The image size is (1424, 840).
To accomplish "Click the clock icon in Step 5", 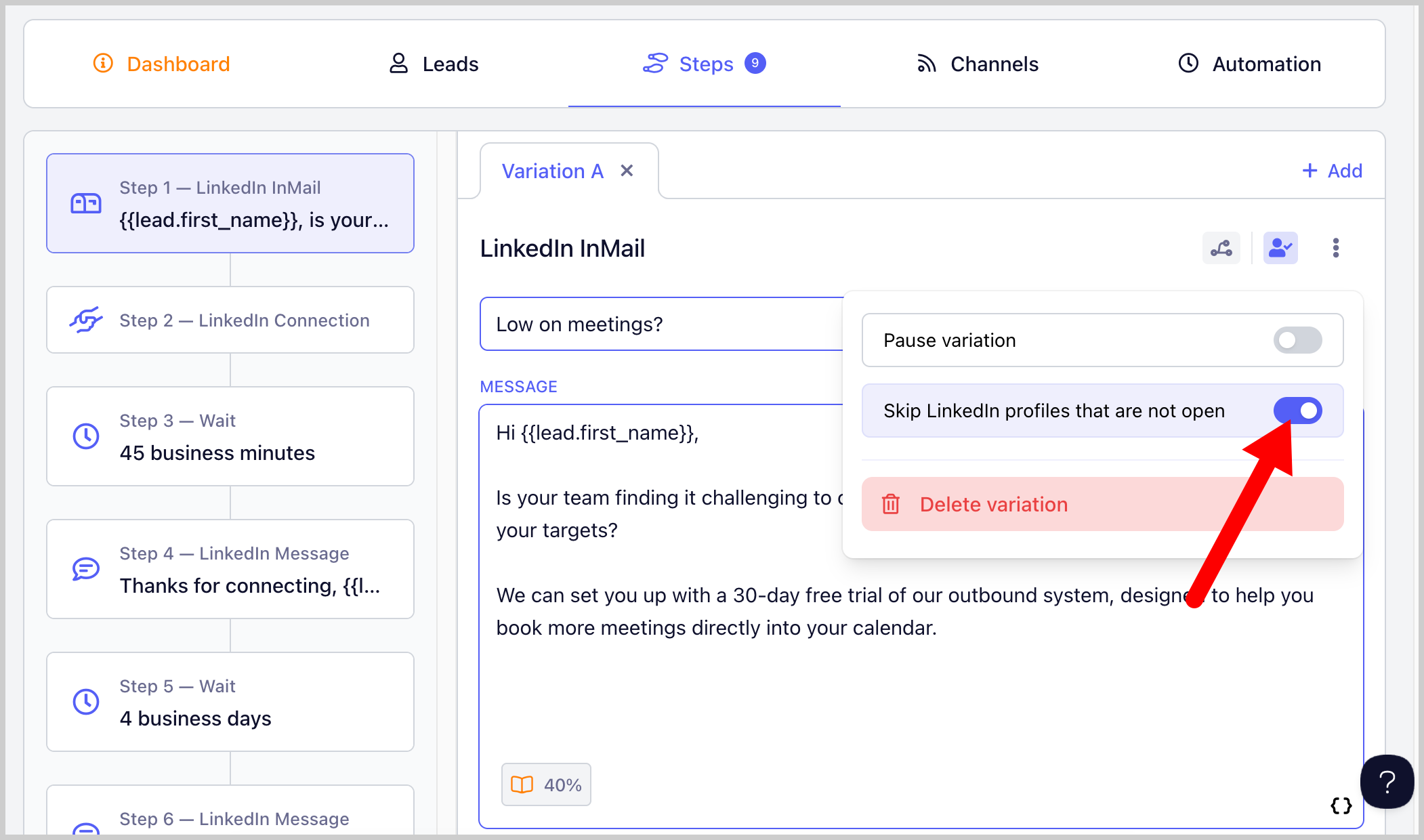I will (86, 702).
